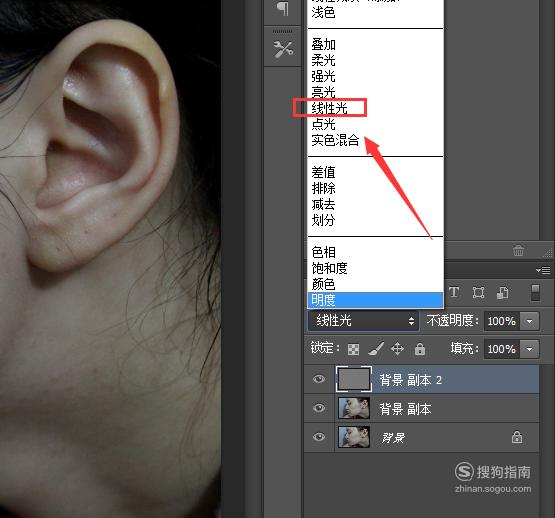The image size is (555, 518).
Task: Filter layers by shape layers icon
Action: point(478,293)
